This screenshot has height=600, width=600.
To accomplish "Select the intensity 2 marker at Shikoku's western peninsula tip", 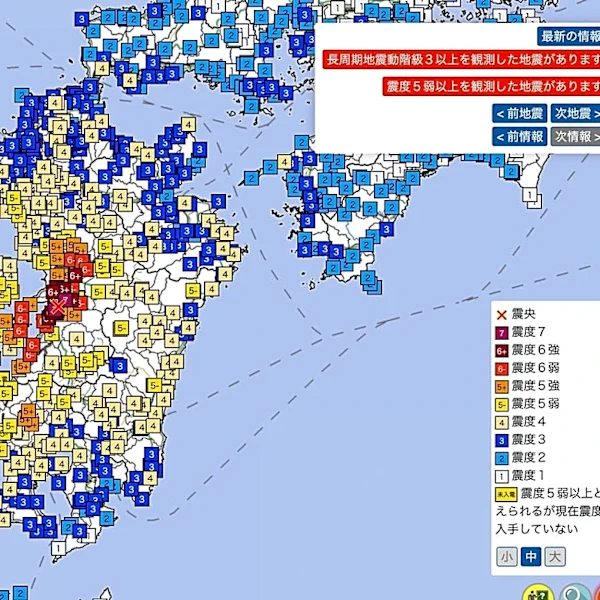I will (x=251, y=179).
